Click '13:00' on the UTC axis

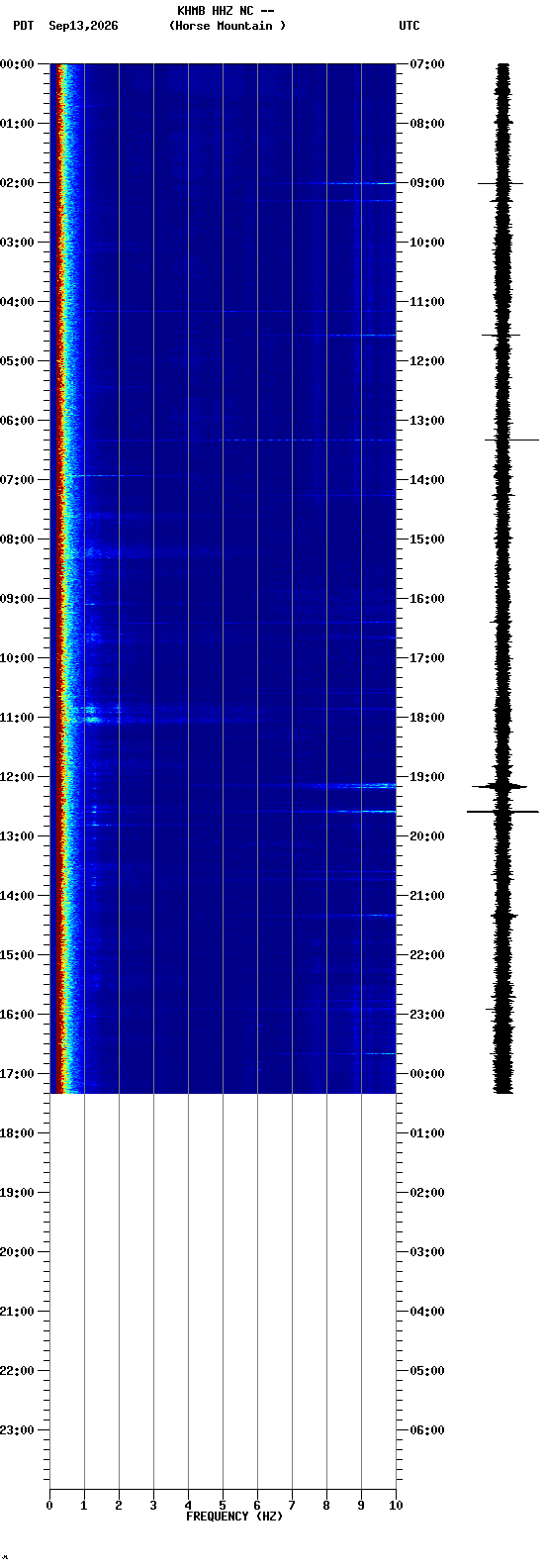427,421
